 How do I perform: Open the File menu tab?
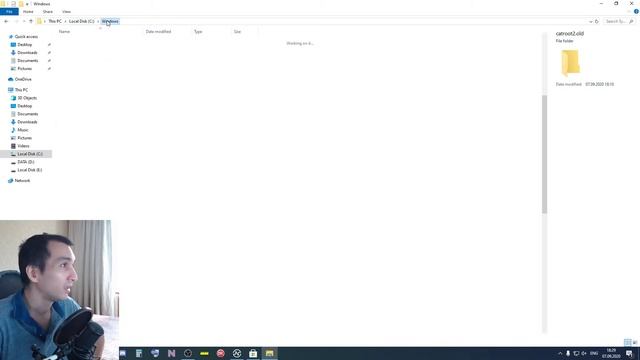[9, 11]
